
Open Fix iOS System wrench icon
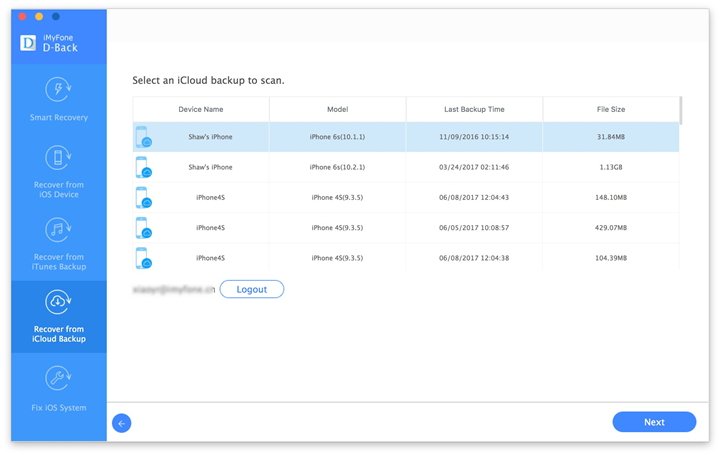(58, 378)
